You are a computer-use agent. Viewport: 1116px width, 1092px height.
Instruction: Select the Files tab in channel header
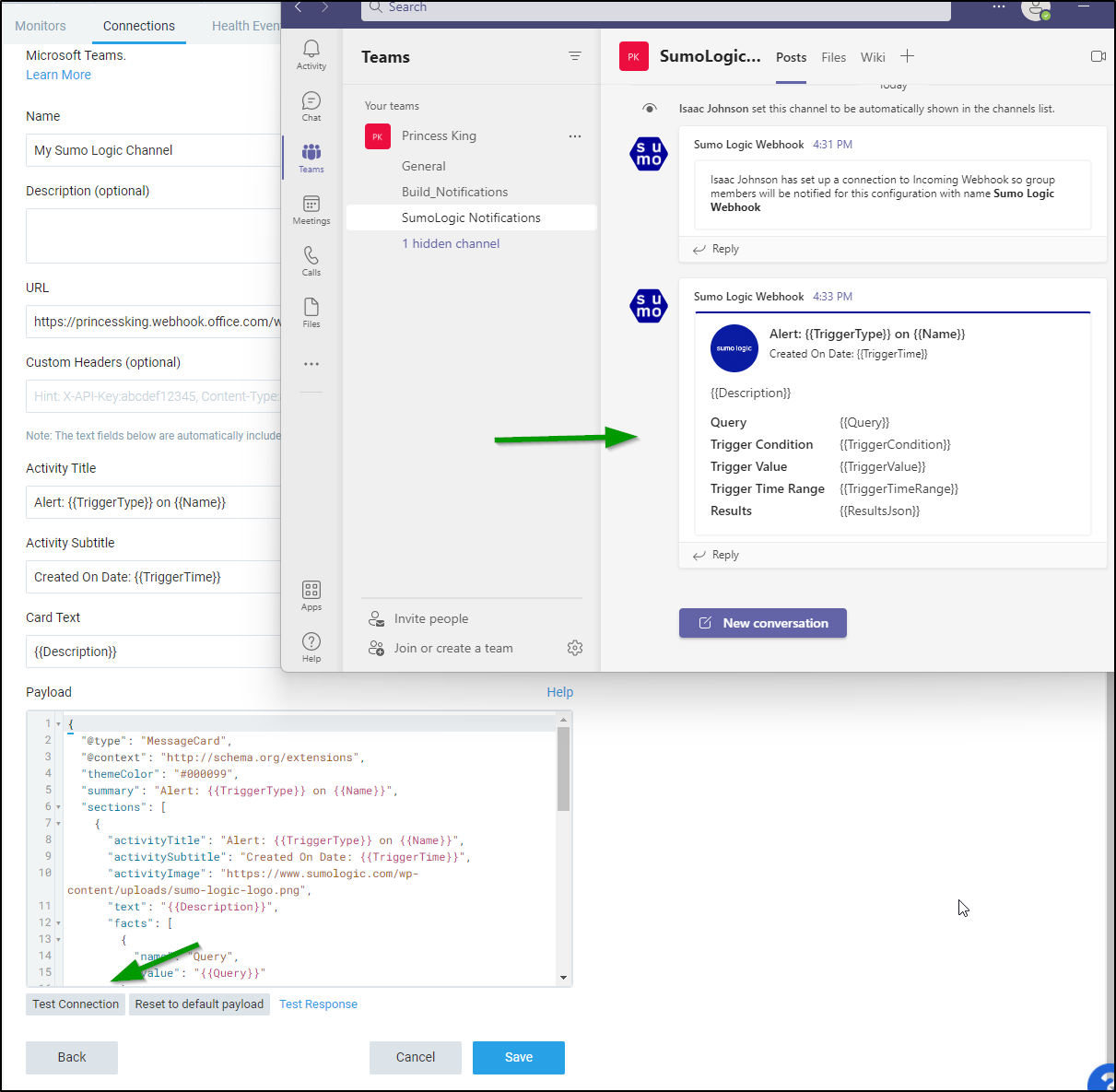(834, 57)
